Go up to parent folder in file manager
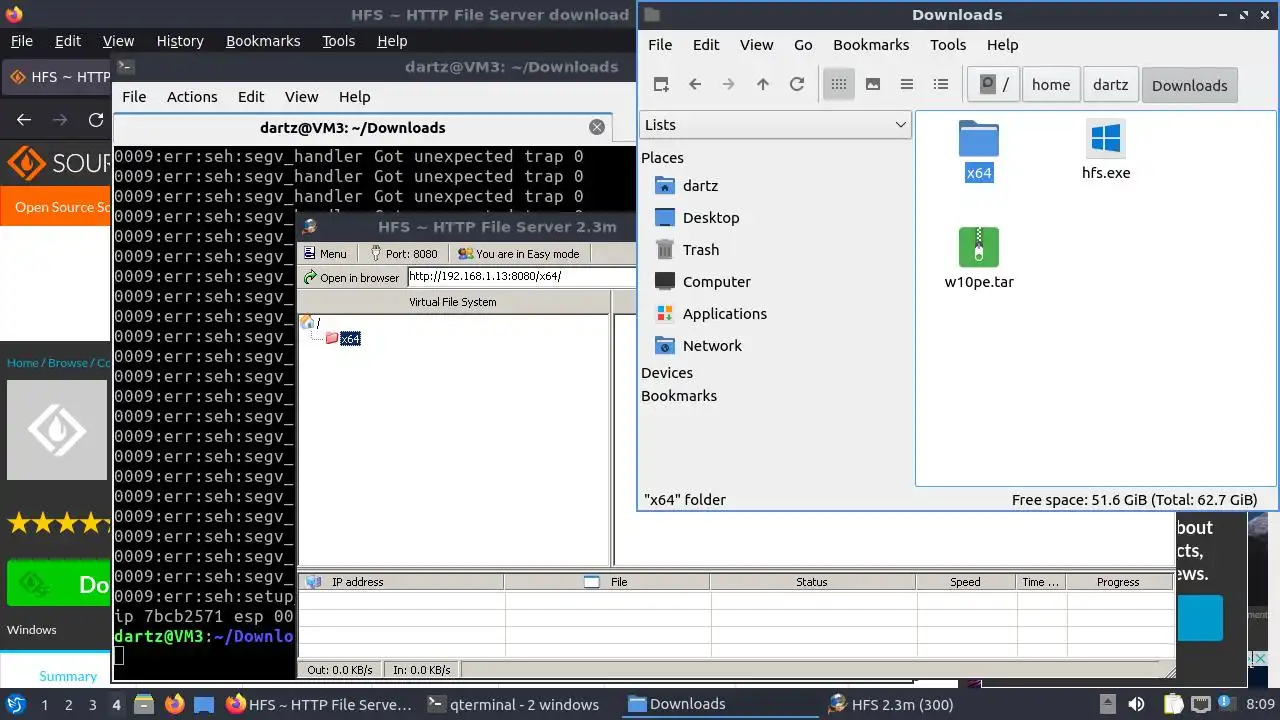The height and width of the screenshot is (720, 1280). point(763,85)
